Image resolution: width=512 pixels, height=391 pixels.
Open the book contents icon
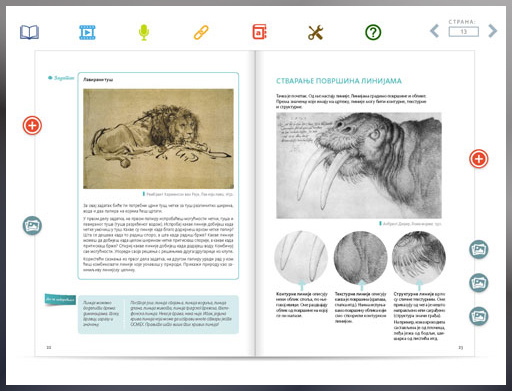click(x=29, y=32)
